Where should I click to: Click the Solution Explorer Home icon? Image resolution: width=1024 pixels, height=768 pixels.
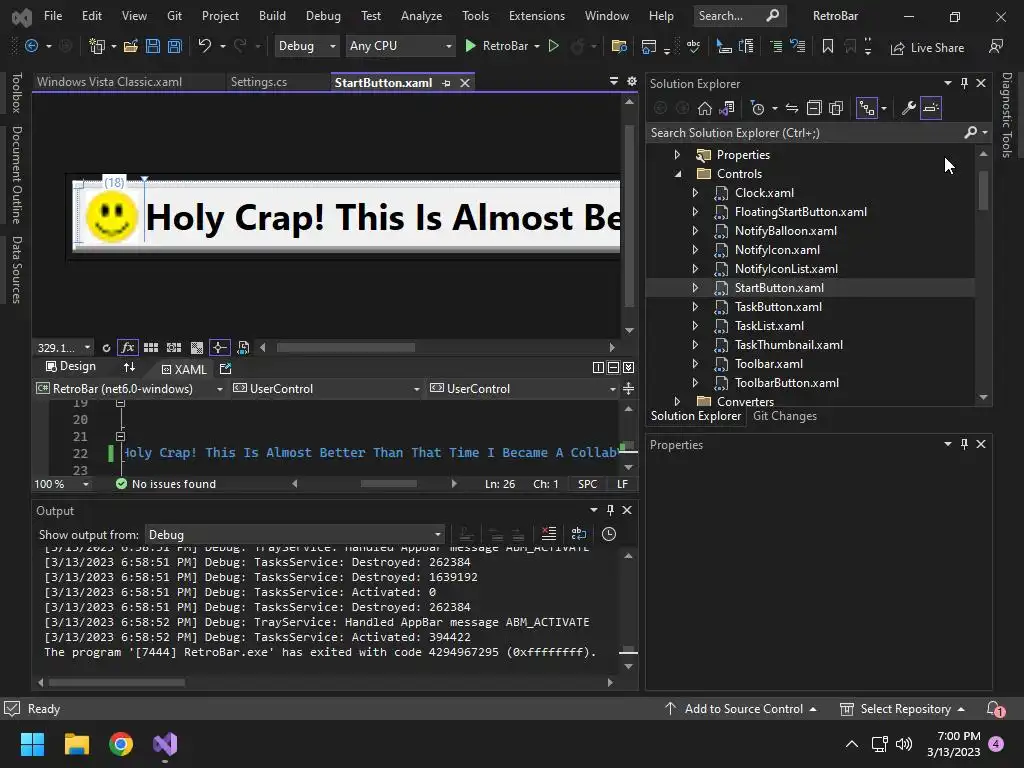click(x=705, y=108)
